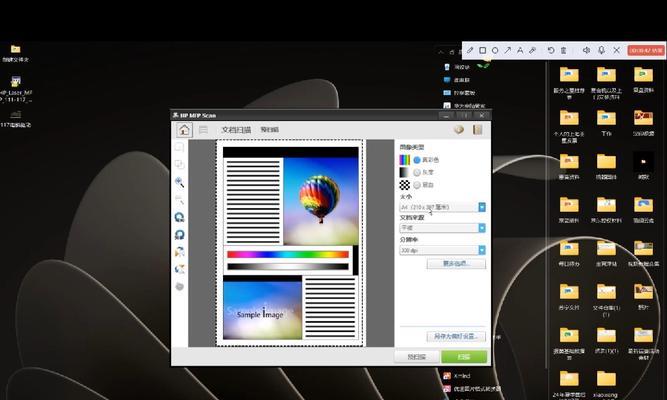This screenshot has width=667, height=400.
Task: Delete annotations with the trash icon
Action: coord(564,50)
